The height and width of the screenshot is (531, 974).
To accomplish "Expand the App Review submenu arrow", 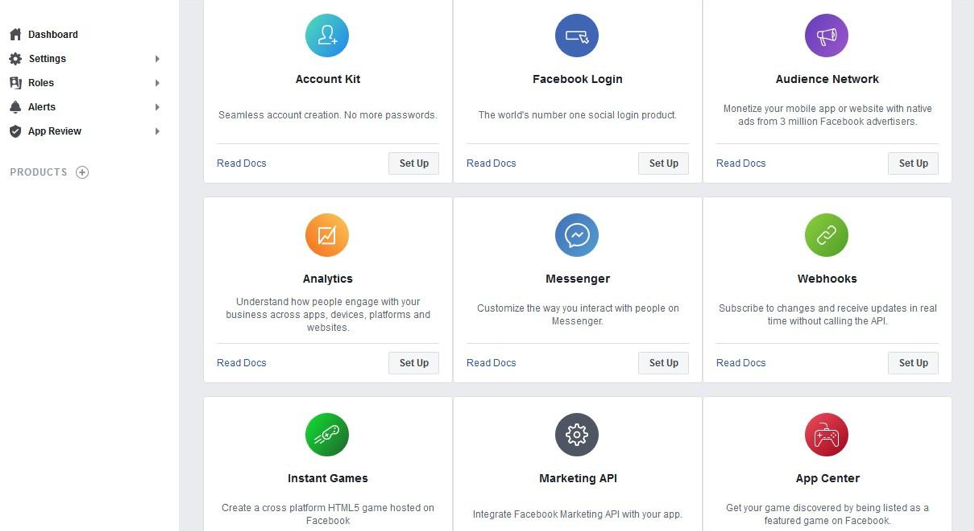I will pos(157,131).
